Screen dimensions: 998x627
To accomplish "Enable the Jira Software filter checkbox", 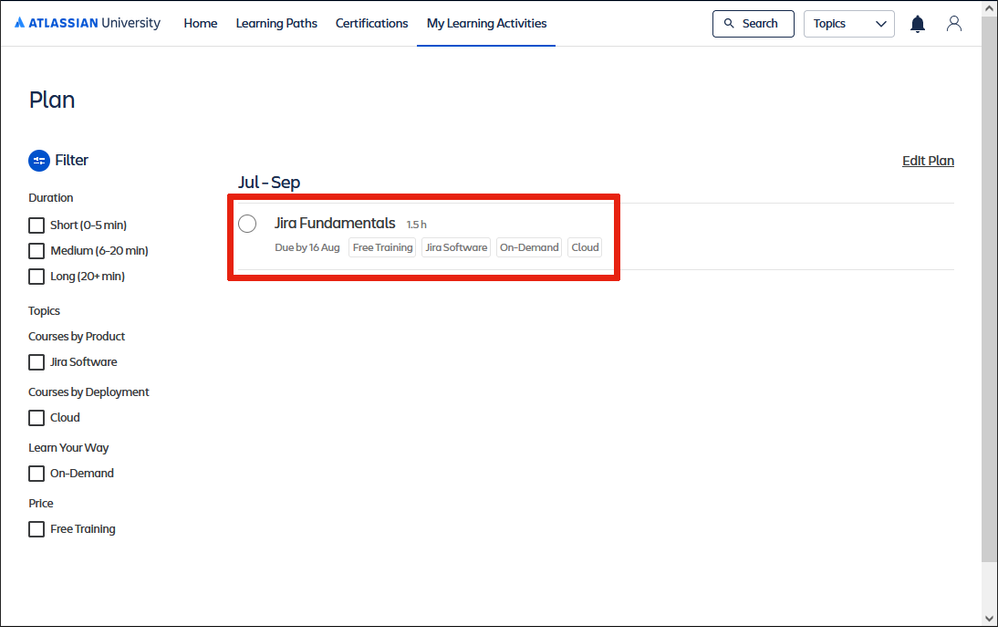I will tap(36, 362).
